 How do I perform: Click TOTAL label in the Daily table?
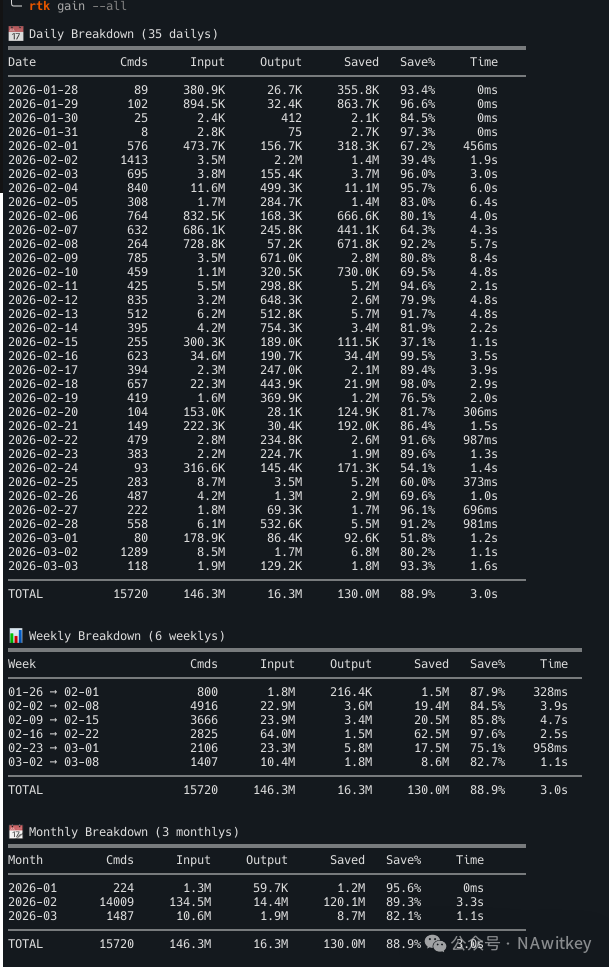pos(25,594)
